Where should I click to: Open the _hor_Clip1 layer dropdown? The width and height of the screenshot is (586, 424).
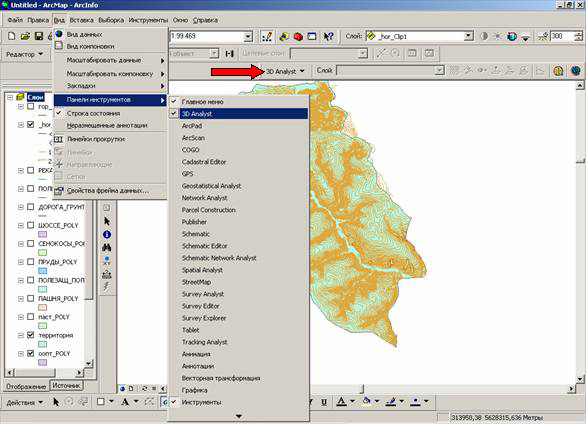pyautogui.click(x=469, y=36)
